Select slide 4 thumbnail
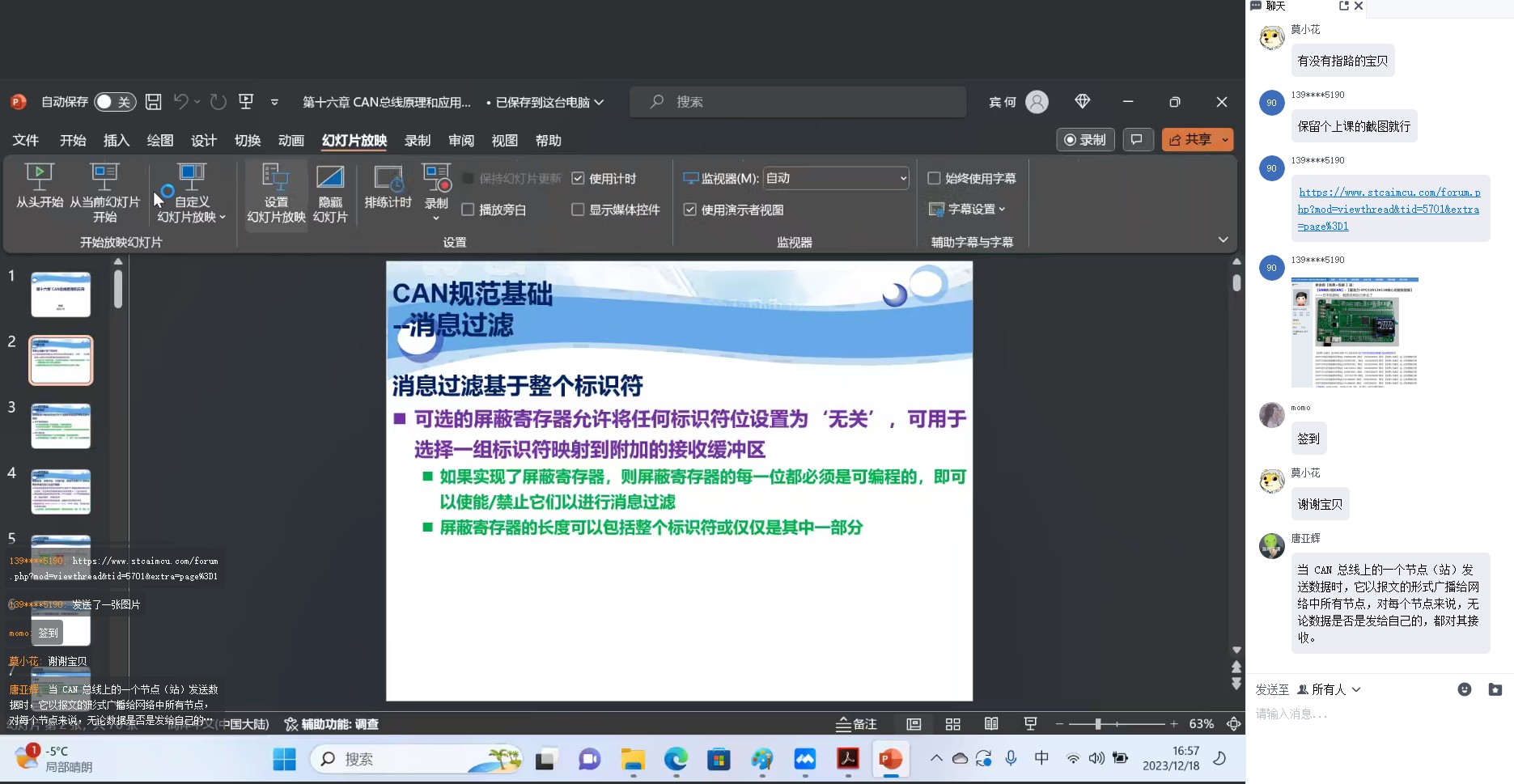Screen dimensions: 1514x784 (61, 491)
